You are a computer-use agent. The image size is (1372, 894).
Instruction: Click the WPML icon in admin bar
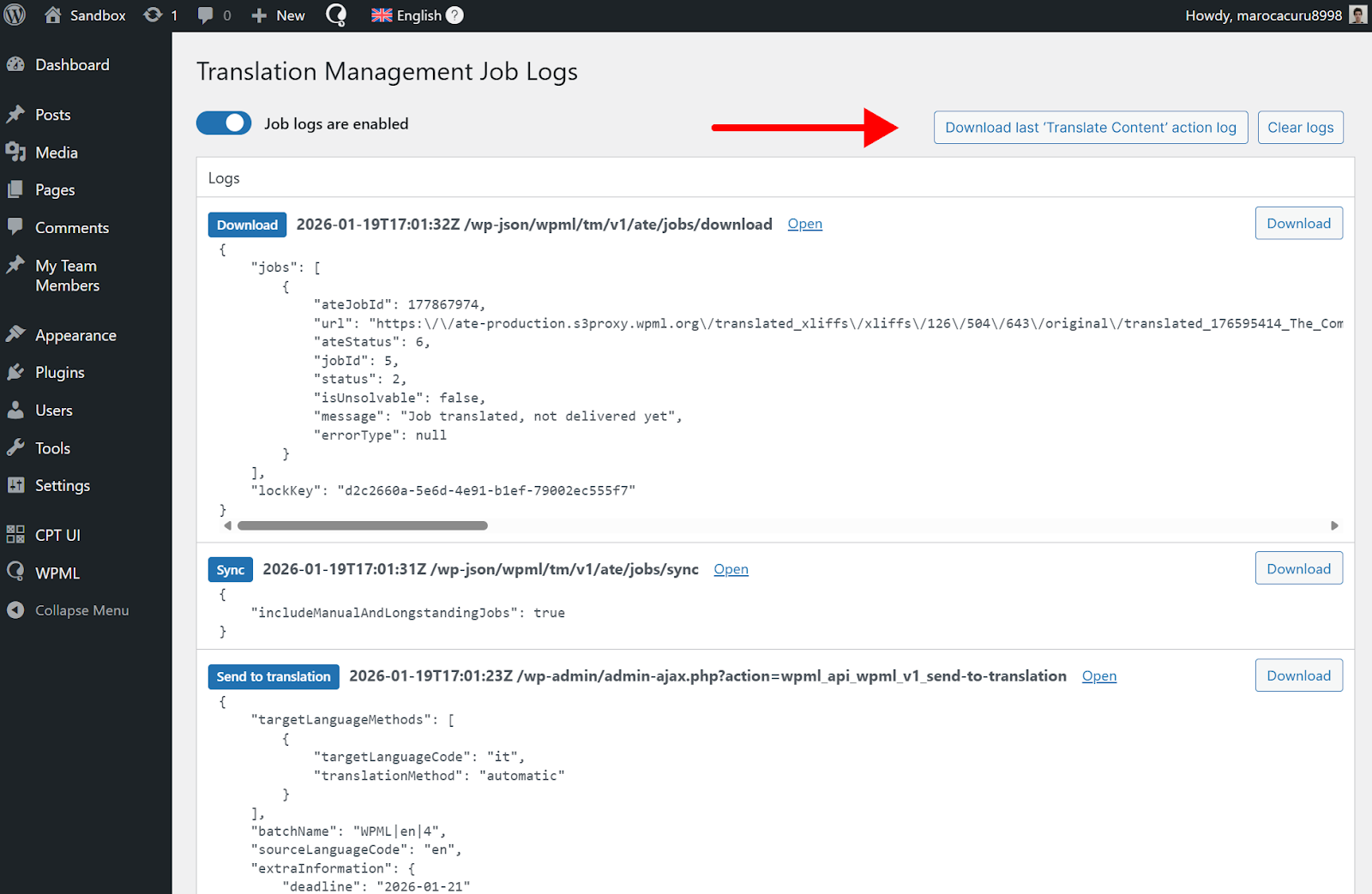tap(336, 15)
